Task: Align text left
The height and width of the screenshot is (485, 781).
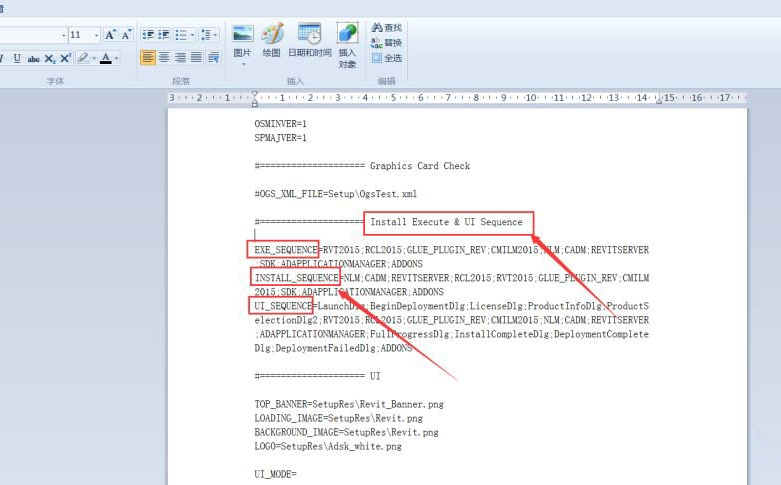Action: (147, 58)
